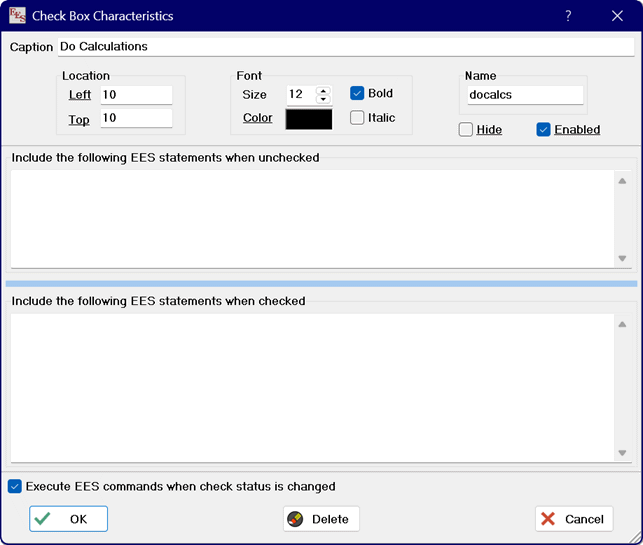Click the Caption text field
643x545 pixels.
click(x=345, y=47)
